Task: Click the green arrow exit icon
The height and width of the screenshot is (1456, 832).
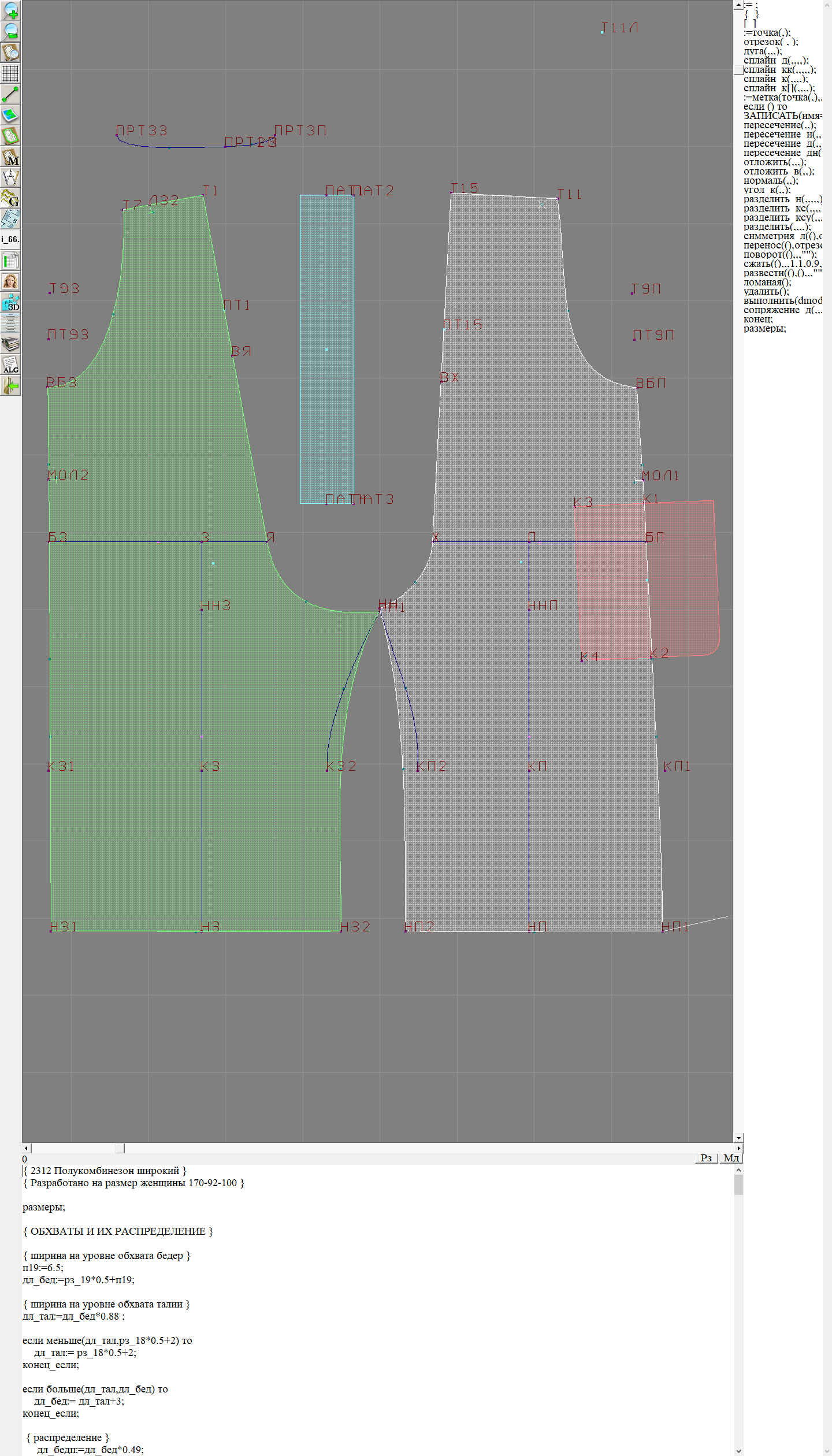Action: [10, 385]
